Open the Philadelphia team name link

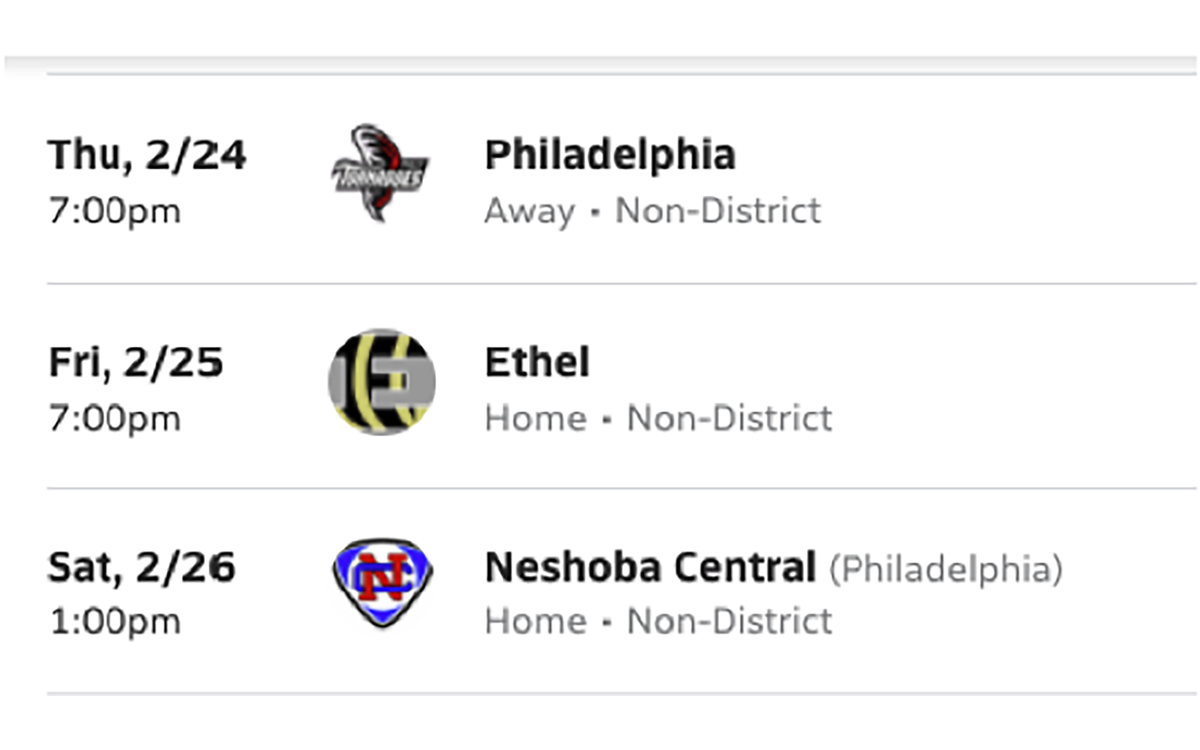(x=610, y=155)
